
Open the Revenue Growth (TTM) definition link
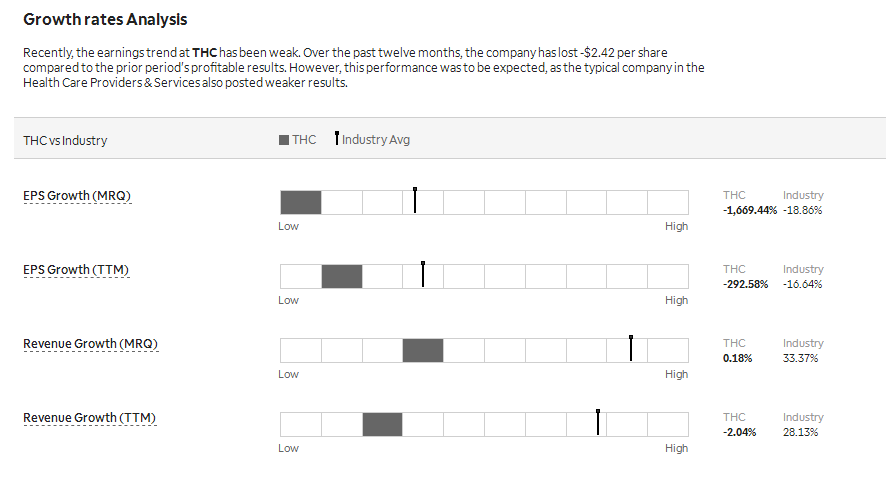pos(89,418)
